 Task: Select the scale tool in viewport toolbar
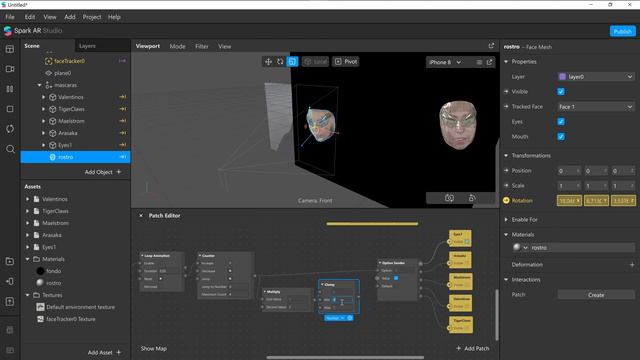[293, 62]
